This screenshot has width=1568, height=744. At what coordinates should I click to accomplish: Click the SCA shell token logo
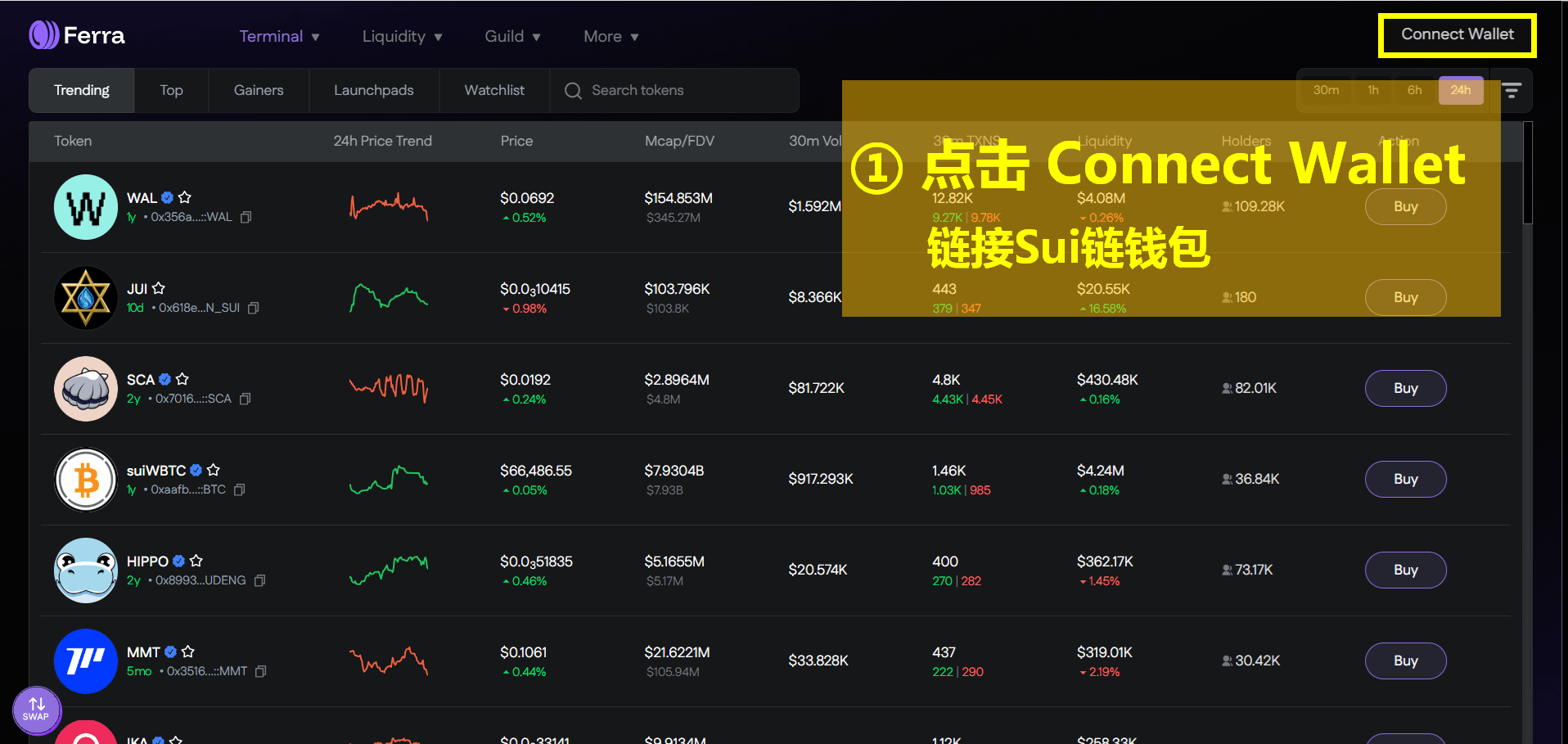[86, 389]
